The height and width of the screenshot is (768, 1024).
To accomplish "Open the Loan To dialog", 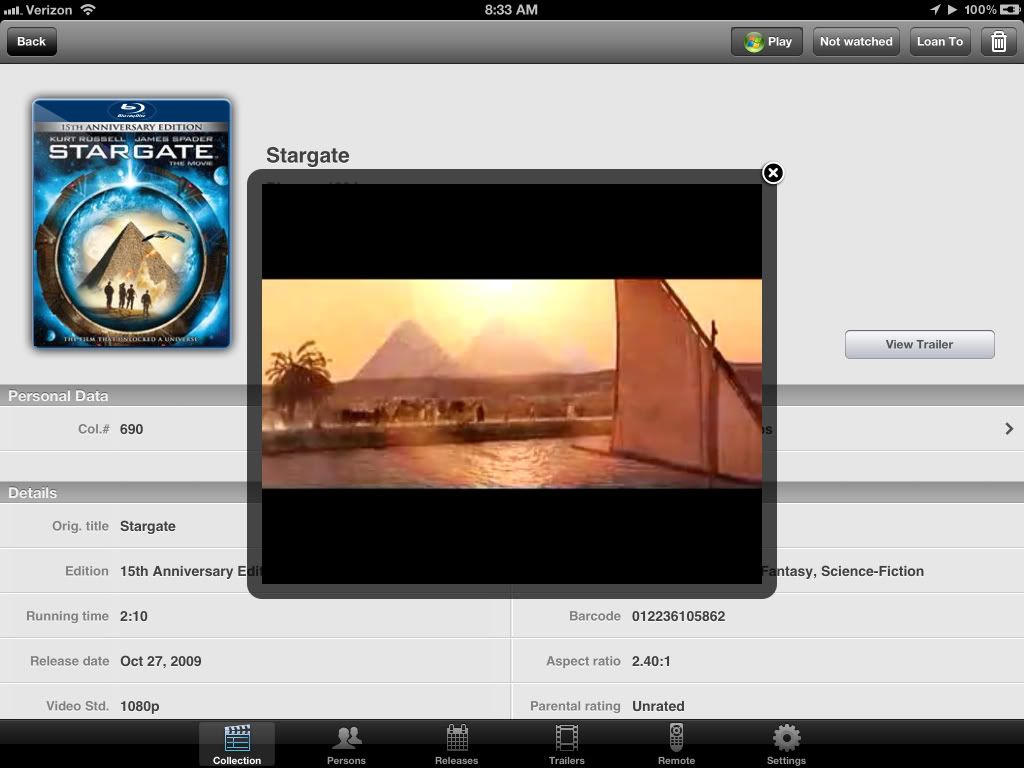I will 939,42.
